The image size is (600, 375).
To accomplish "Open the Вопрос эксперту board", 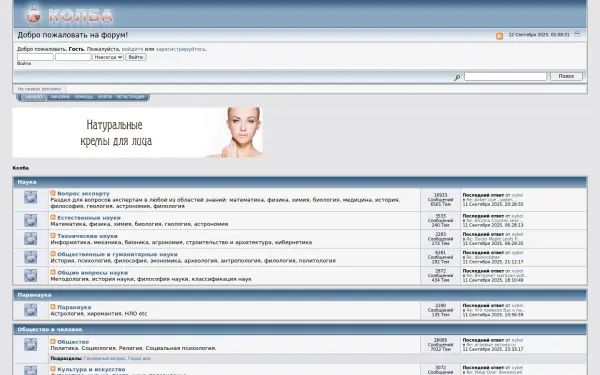I will [83, 194].
